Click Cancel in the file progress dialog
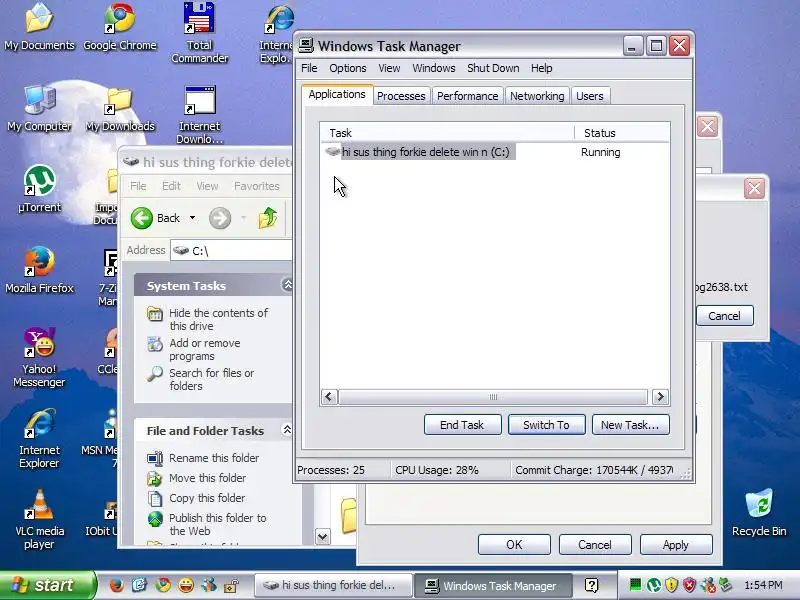The image size is (800, 600). [724, 316]
